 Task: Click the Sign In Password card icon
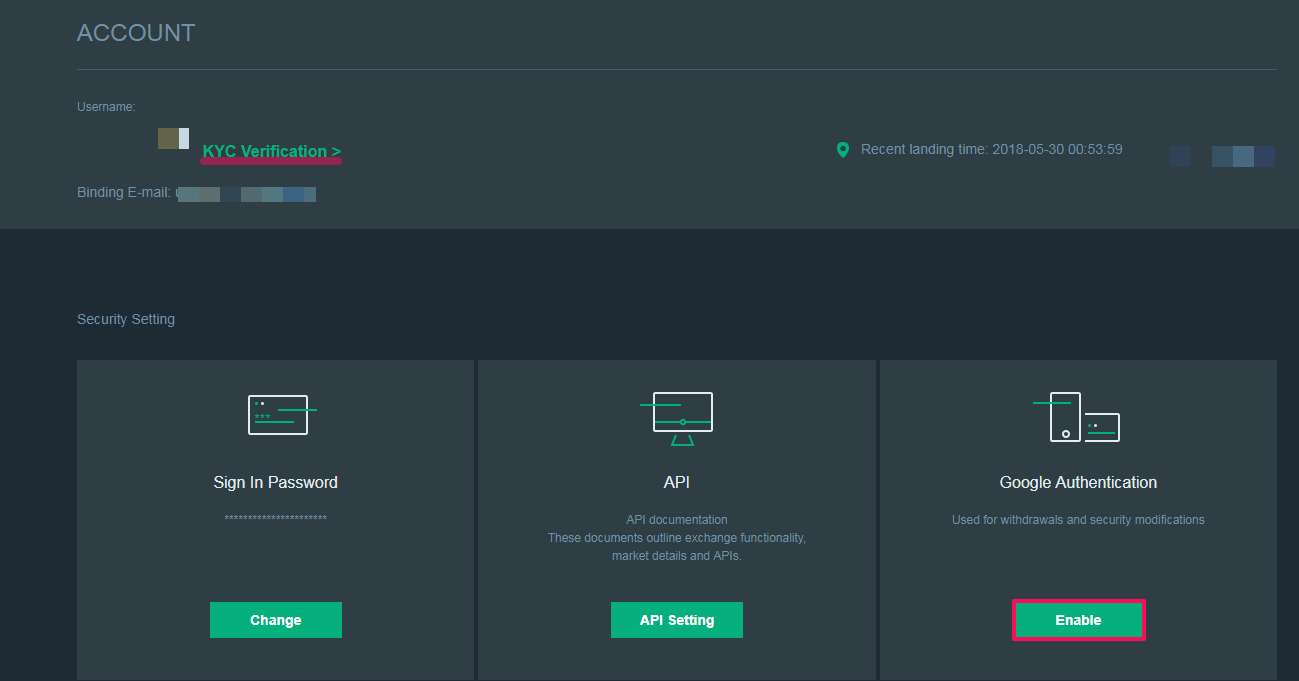(x=279, y=415)
